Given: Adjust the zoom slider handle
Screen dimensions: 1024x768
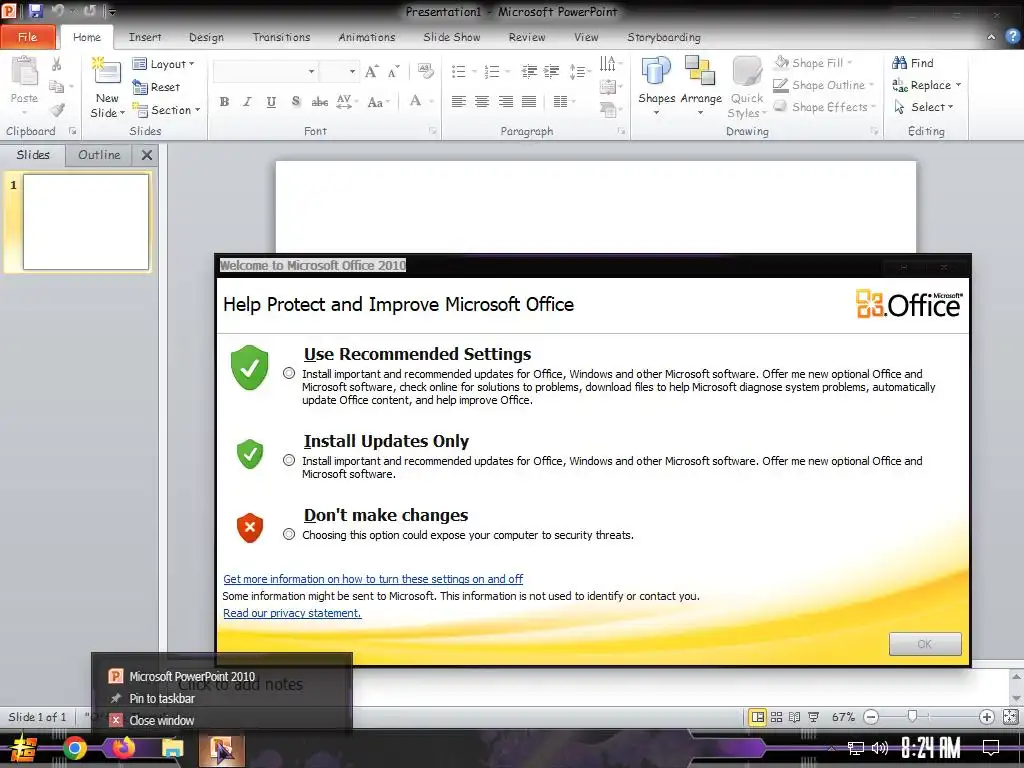Looking at the screenshot, I should pyautogui.click(x=912, y=716).
